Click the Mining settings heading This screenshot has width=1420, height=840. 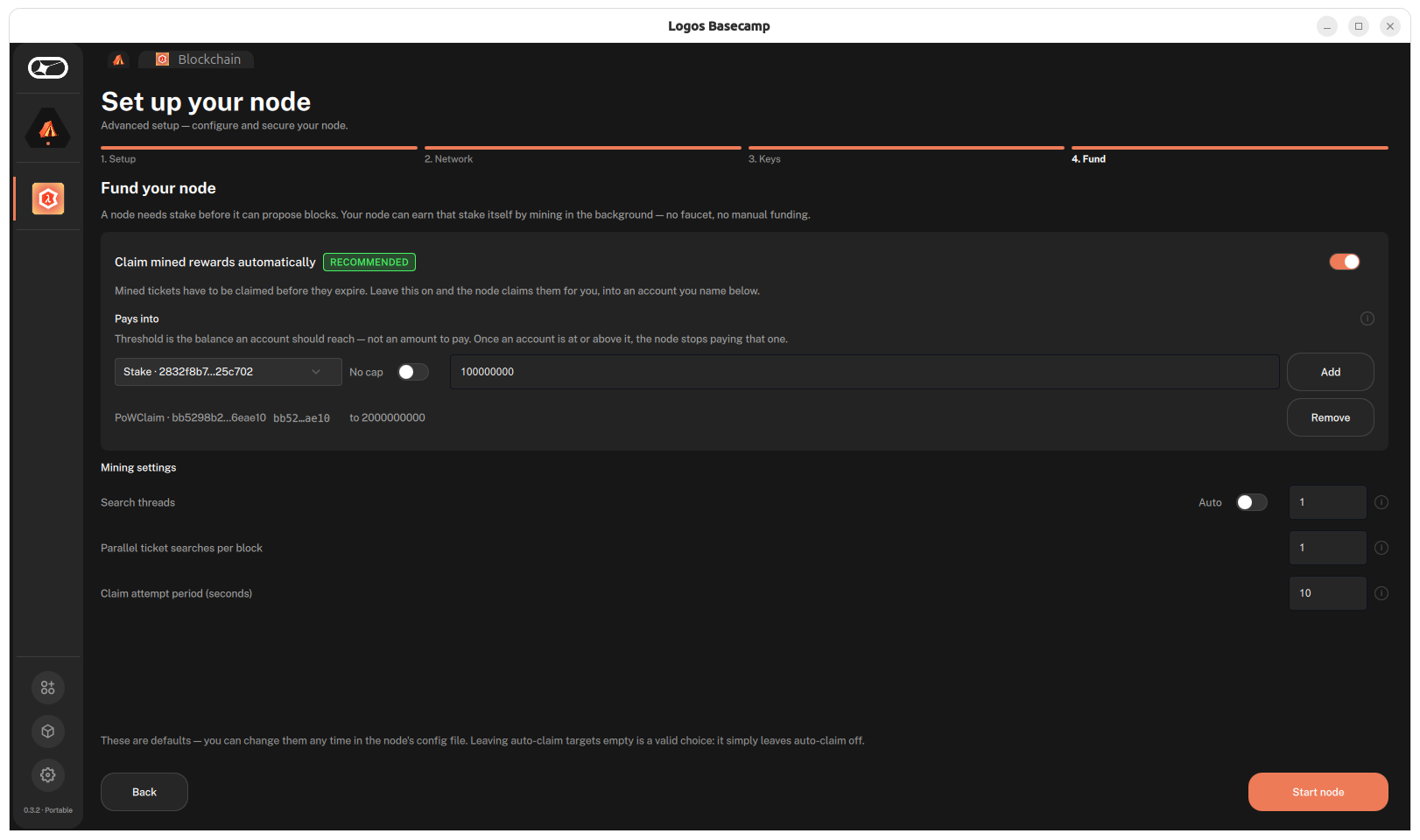pyautogui.click(x=138, y=467)
